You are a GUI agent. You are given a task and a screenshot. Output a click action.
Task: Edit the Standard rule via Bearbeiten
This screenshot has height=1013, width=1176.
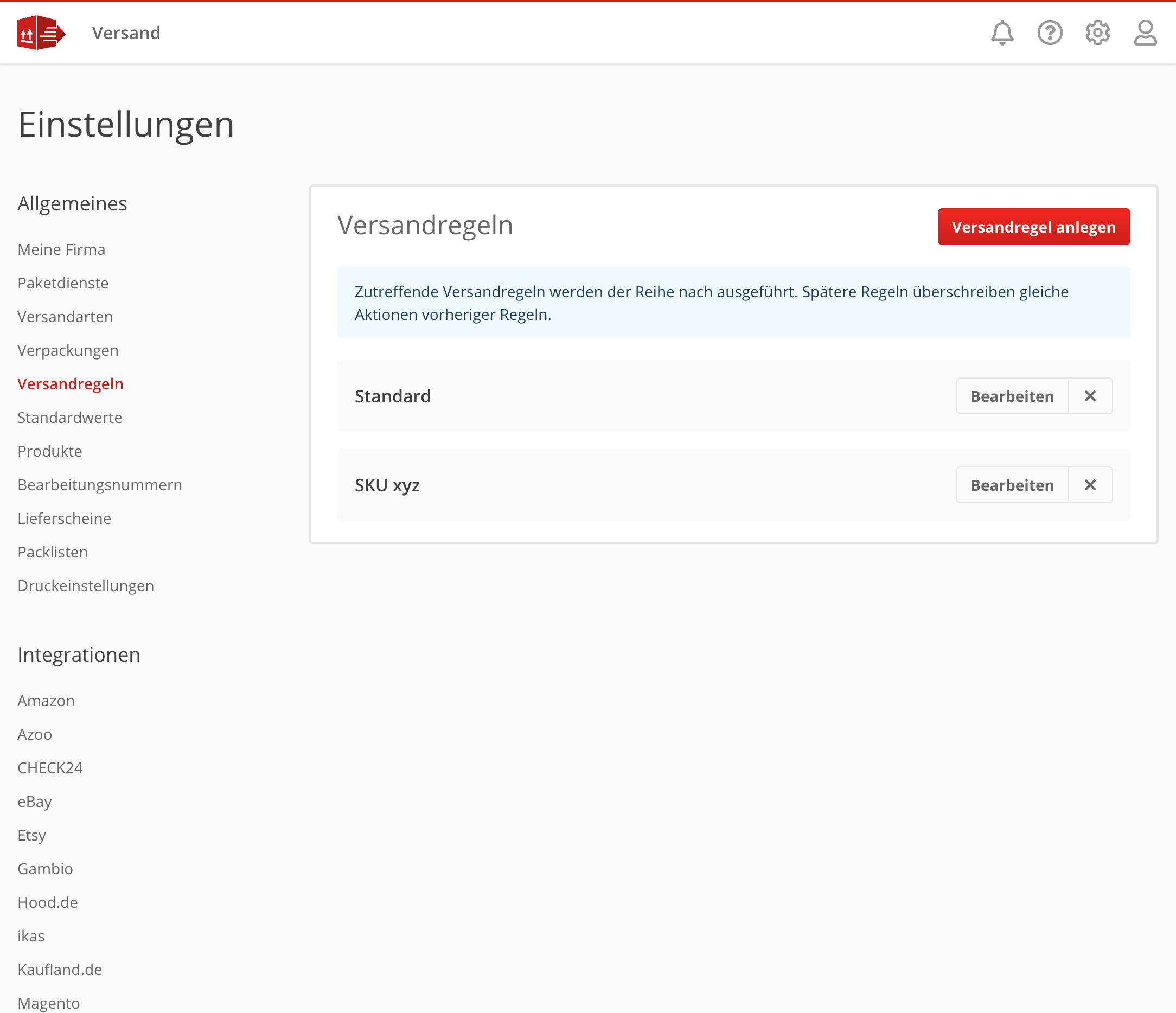click(1012, 396)
